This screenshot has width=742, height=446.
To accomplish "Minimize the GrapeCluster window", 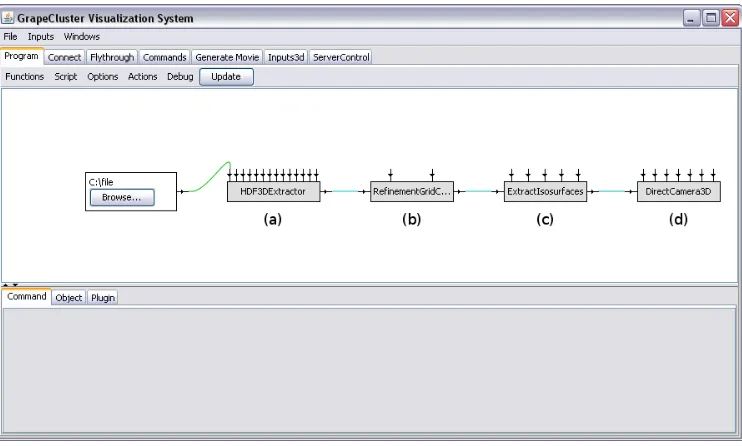I will pyautogui.click(x=691, y=18).
